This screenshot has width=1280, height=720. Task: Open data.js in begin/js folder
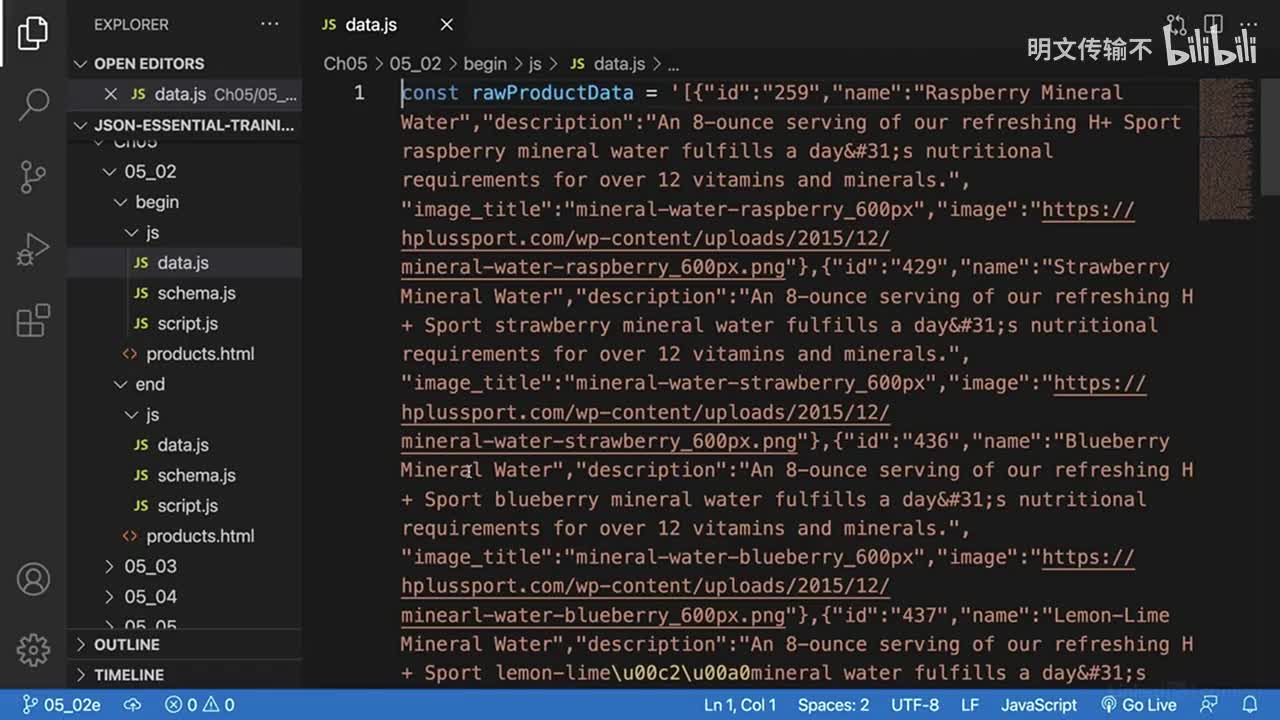pyautogui.click(x=185, y=263)
